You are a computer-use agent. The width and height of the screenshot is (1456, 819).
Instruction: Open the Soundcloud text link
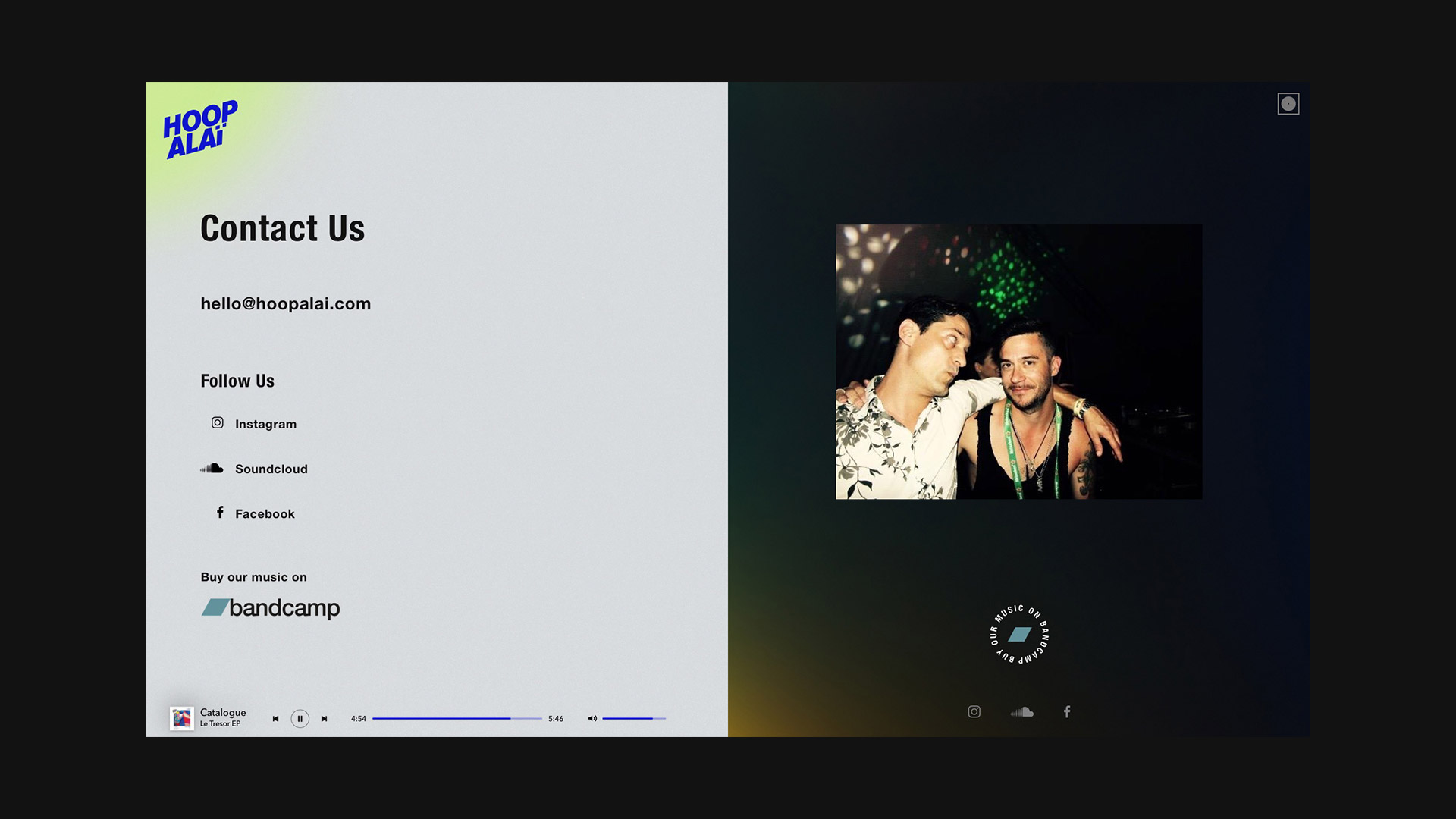(271, 469)
